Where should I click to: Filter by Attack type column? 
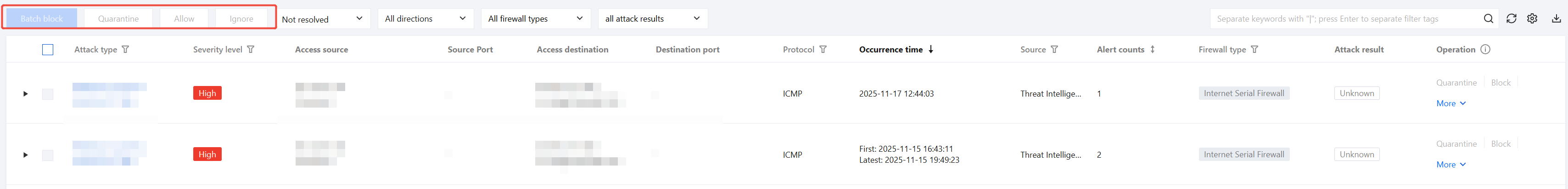coord(125,49)
